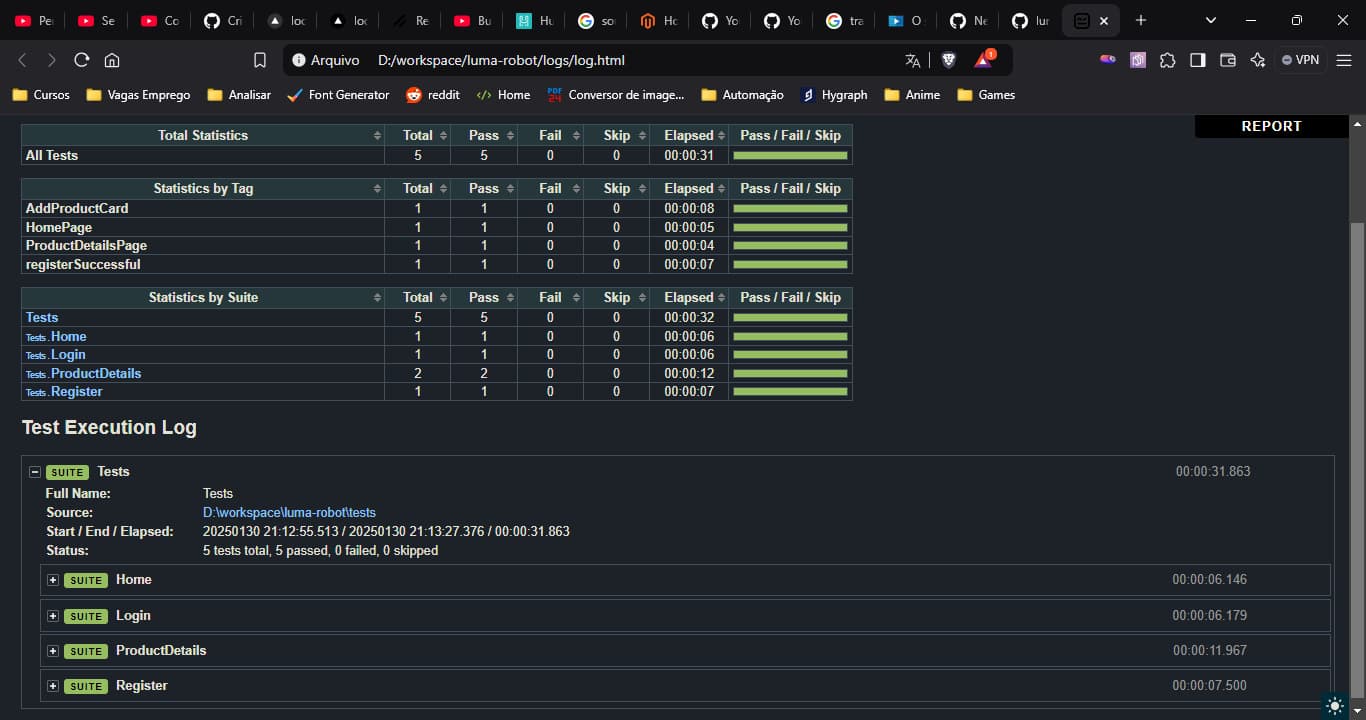Viewport: 1366px width, 720px height.
Task: Open the extensions puzzle icon
Action: (x=1167, y=60)
